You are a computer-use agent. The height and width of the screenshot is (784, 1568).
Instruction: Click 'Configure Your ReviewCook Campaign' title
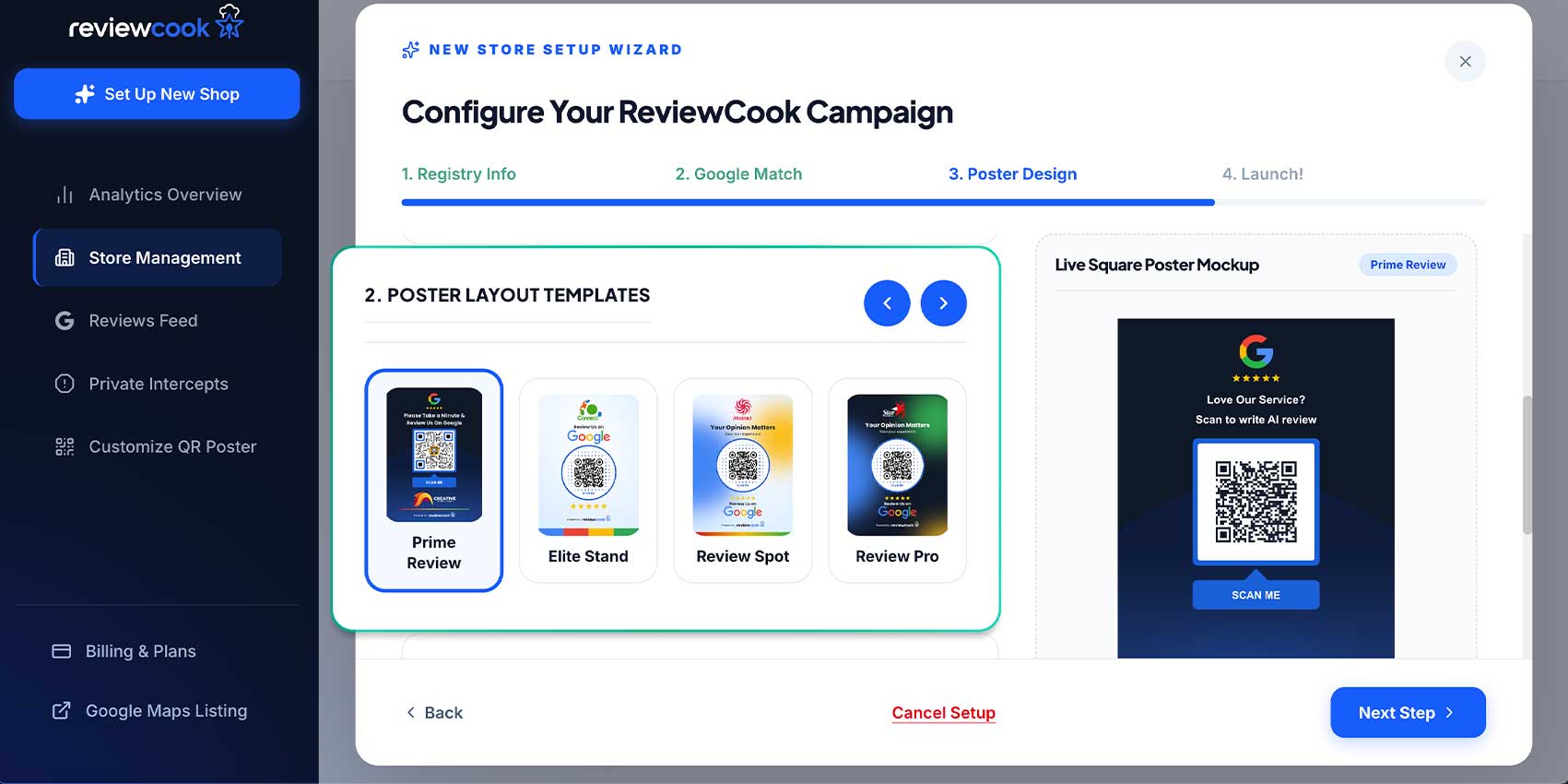[678, 113]
